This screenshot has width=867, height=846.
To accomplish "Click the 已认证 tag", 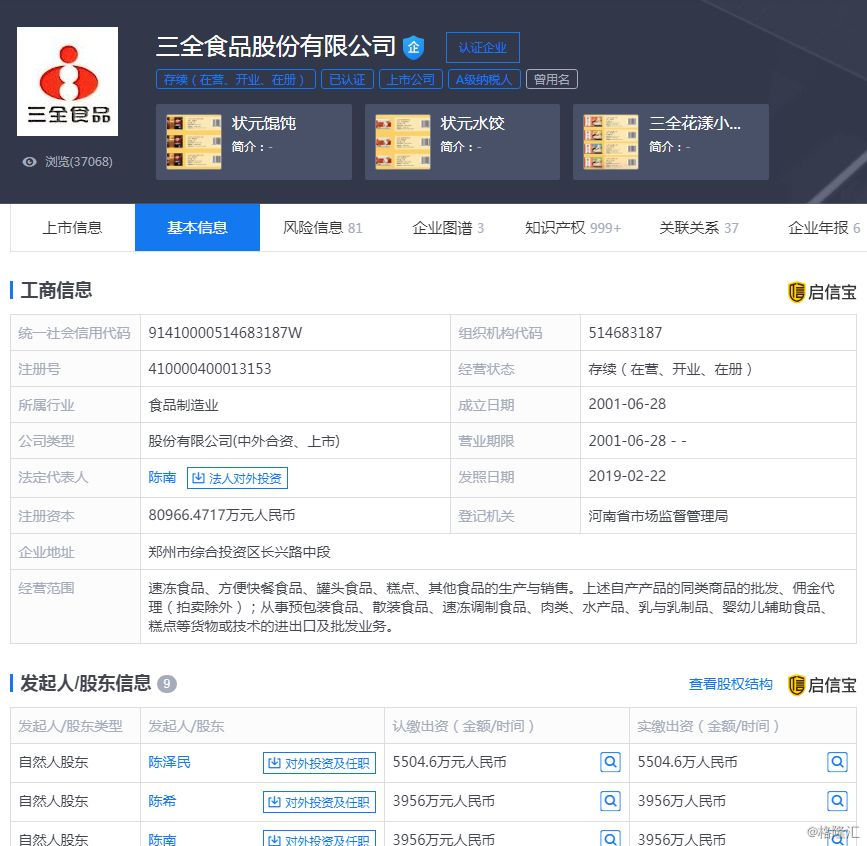I will coord(347,80).
